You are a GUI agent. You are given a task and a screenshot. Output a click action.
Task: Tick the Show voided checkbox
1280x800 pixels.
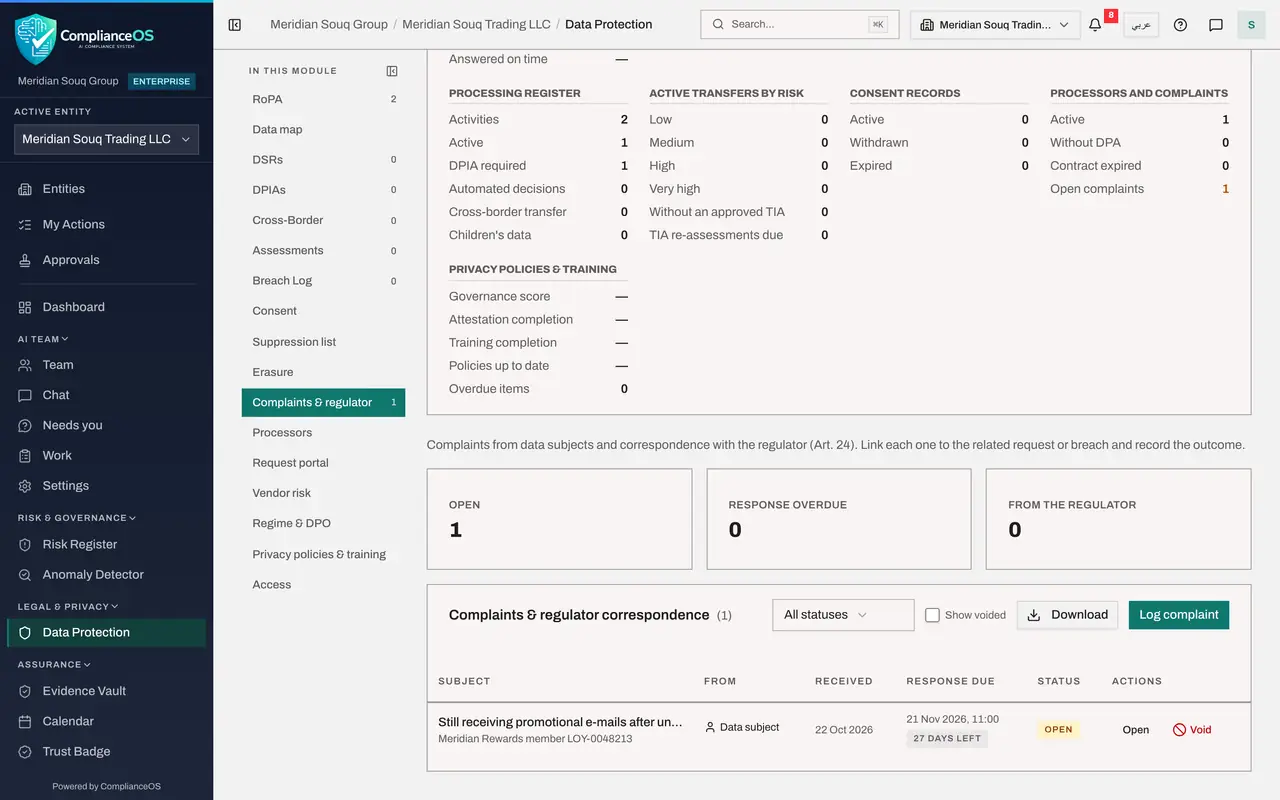pos(932,615)
